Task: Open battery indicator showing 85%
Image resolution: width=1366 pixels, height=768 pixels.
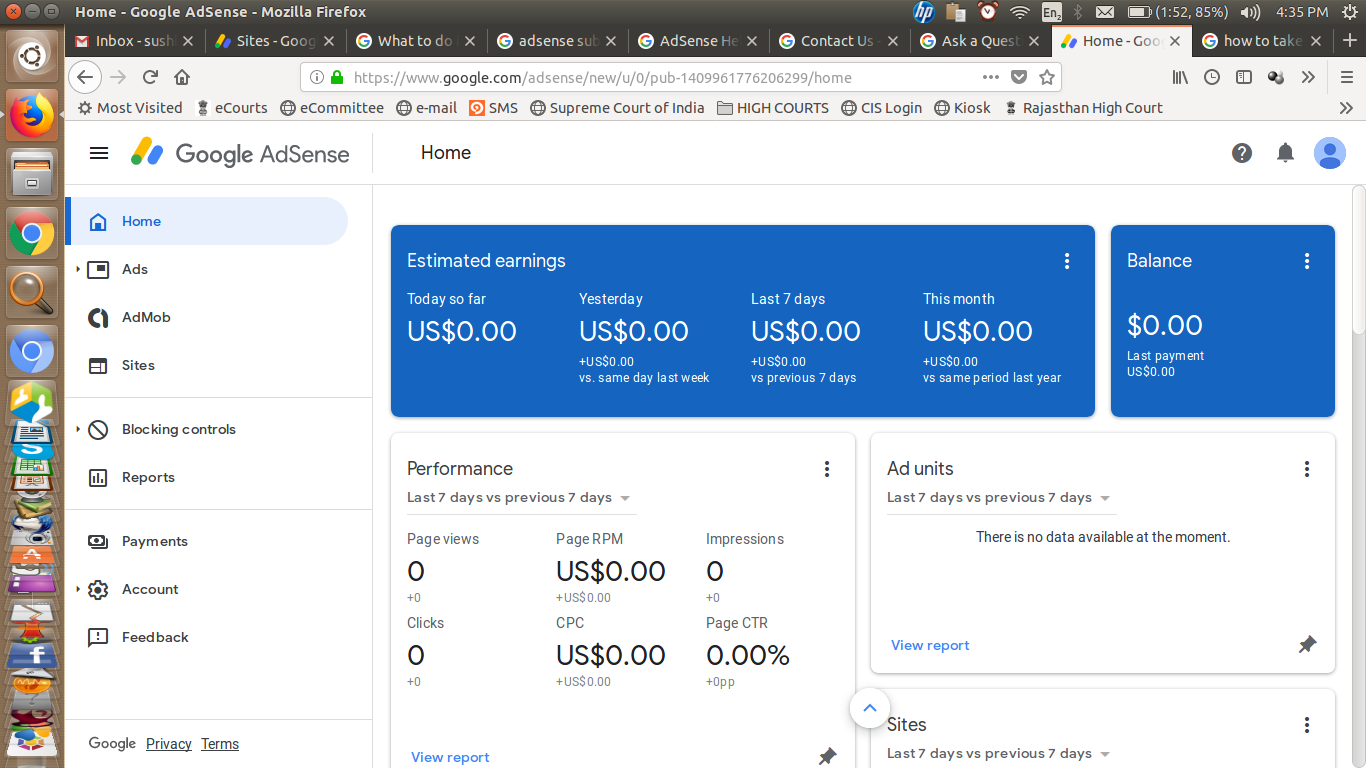Action: pos(1177,12)
